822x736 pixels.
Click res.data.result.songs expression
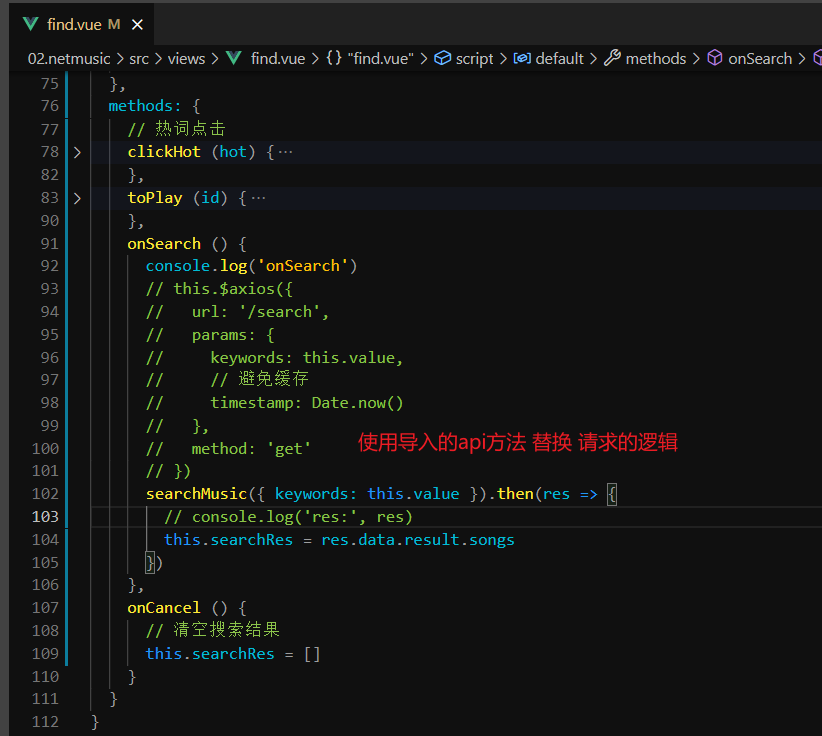[418, 540]
